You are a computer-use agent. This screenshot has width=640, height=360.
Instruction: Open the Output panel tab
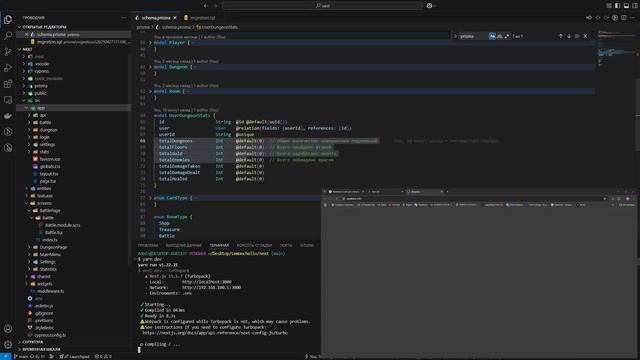point(184,246)
